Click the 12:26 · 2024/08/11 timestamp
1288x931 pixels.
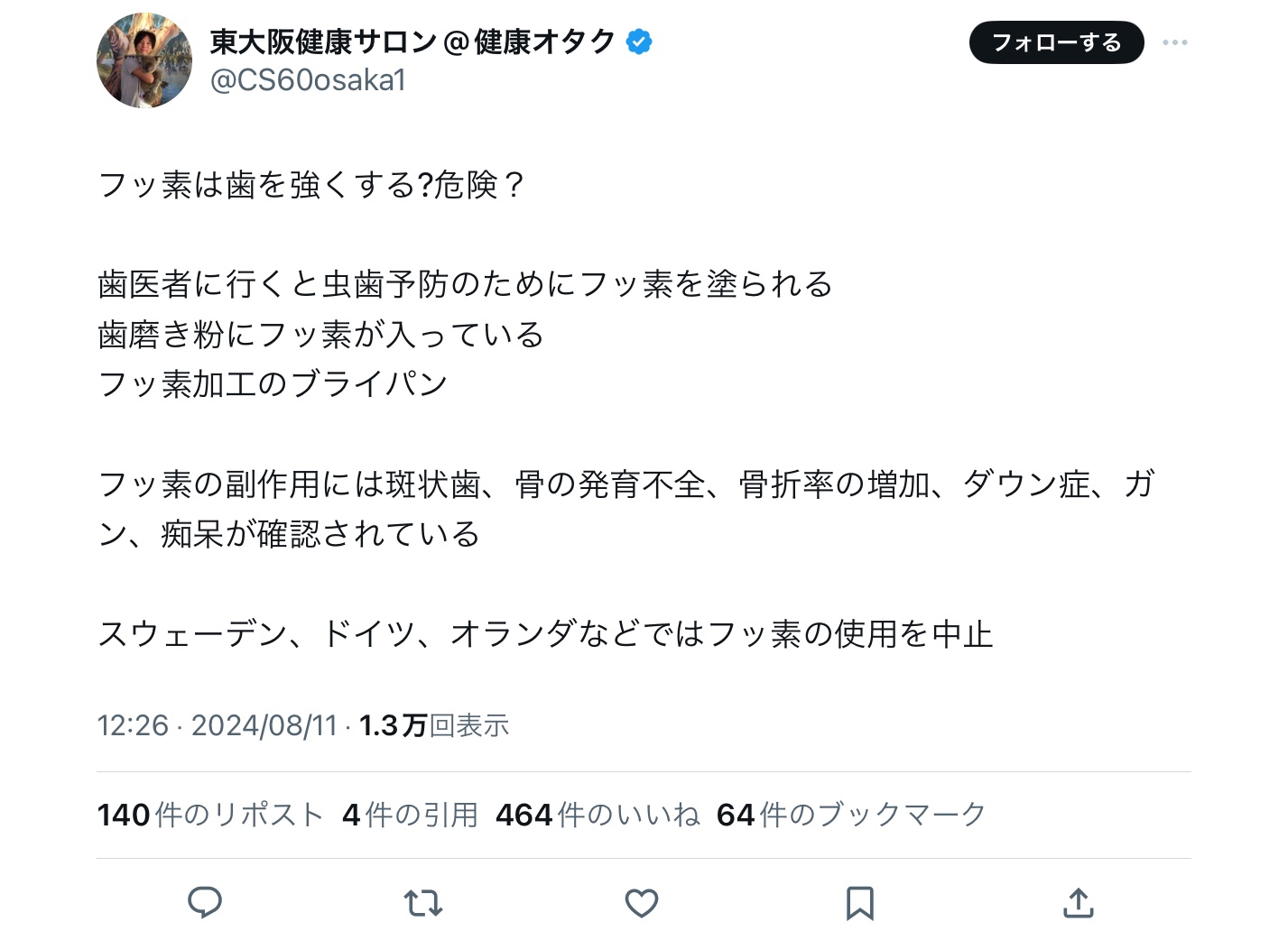point(217,725)
